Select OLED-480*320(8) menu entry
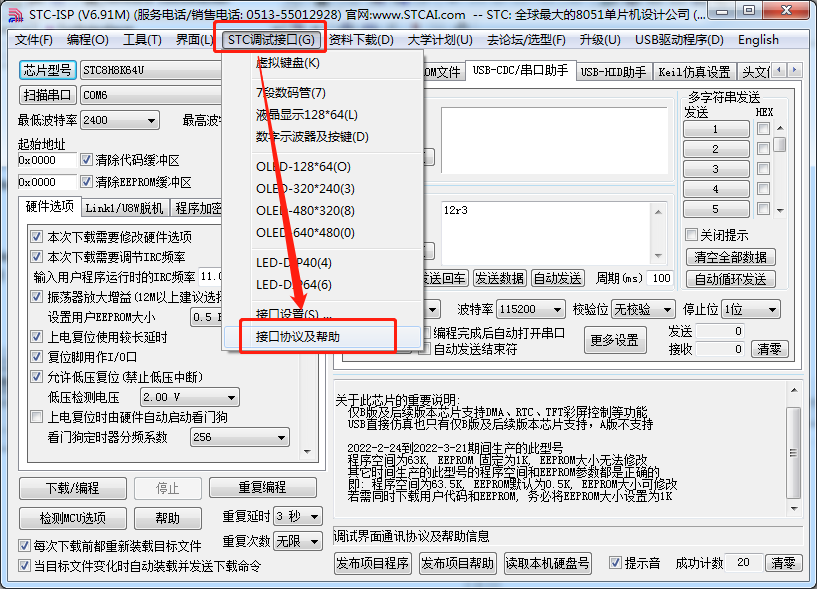Viewport: 817px width, 589px height. tap(322, 211)
